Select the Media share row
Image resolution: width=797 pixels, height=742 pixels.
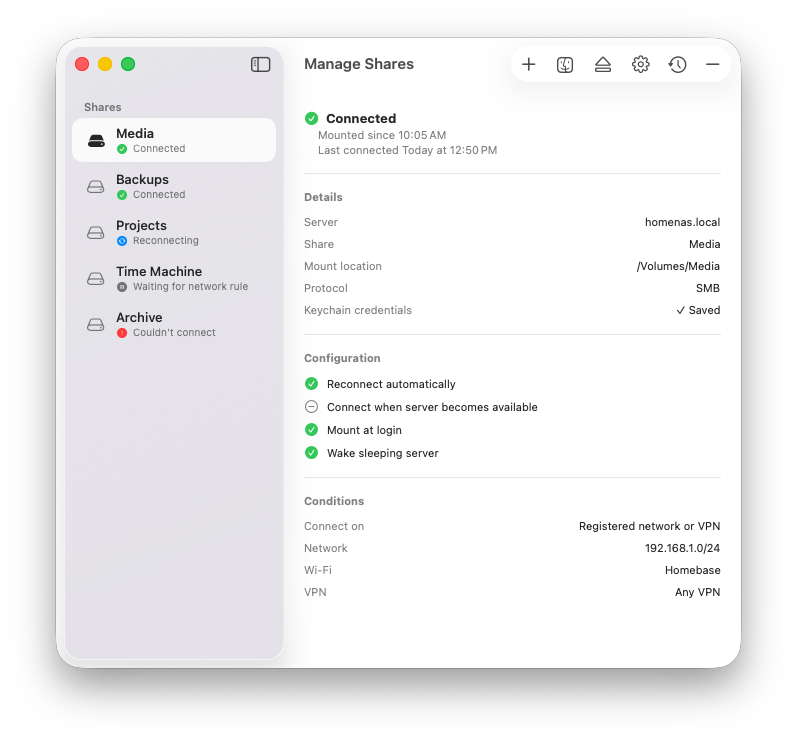coord(174,140)
